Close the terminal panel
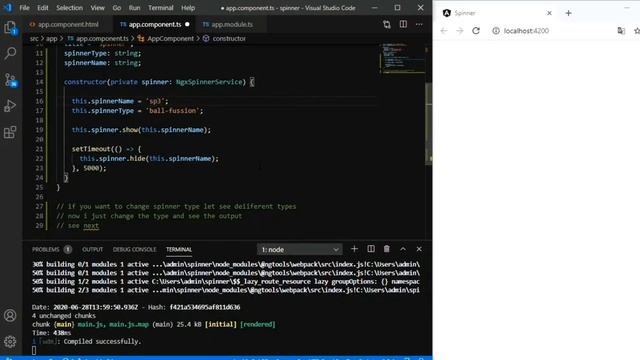The image size is (640, 360). click(x=419, y=249)
